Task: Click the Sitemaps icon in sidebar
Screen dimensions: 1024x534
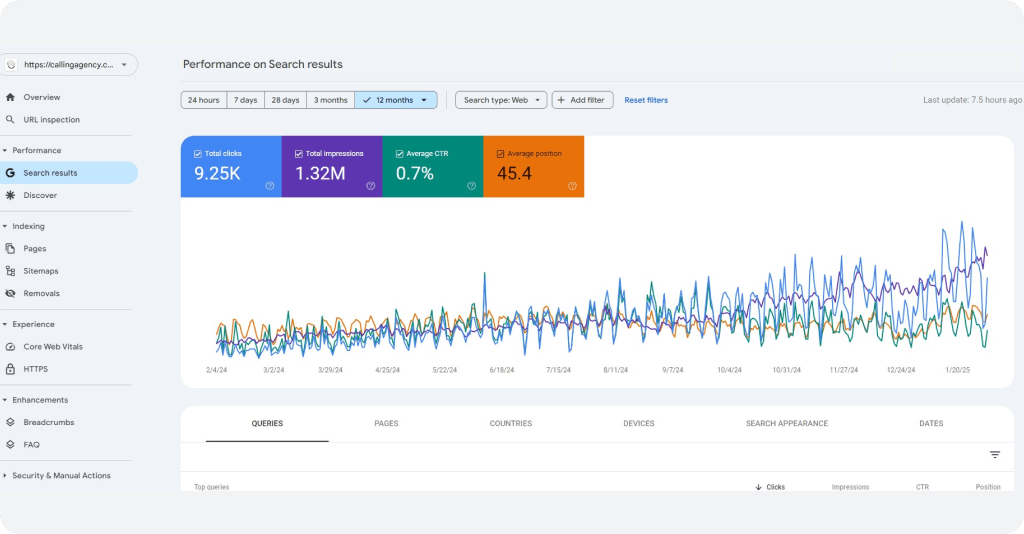Action: 11,271
